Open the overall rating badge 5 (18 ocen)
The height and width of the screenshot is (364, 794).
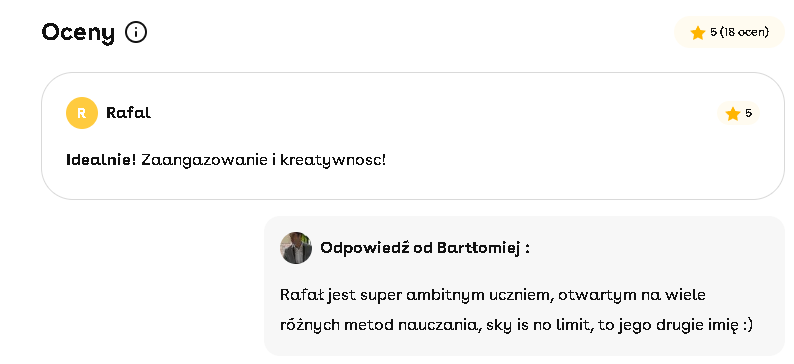729,32
